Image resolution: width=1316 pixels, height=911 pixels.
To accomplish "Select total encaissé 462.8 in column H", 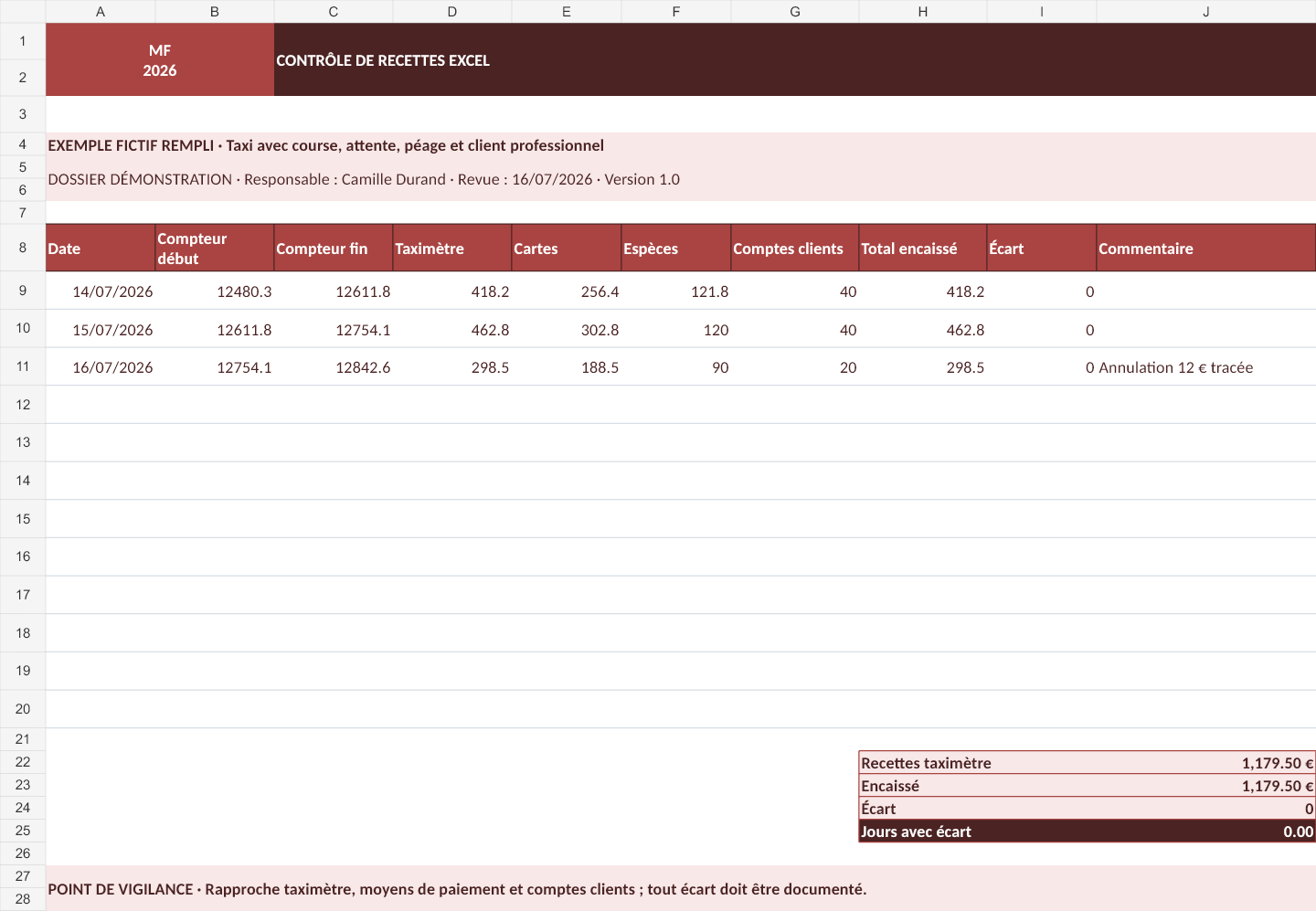I will pyautogui.click(x=923, y=329).
